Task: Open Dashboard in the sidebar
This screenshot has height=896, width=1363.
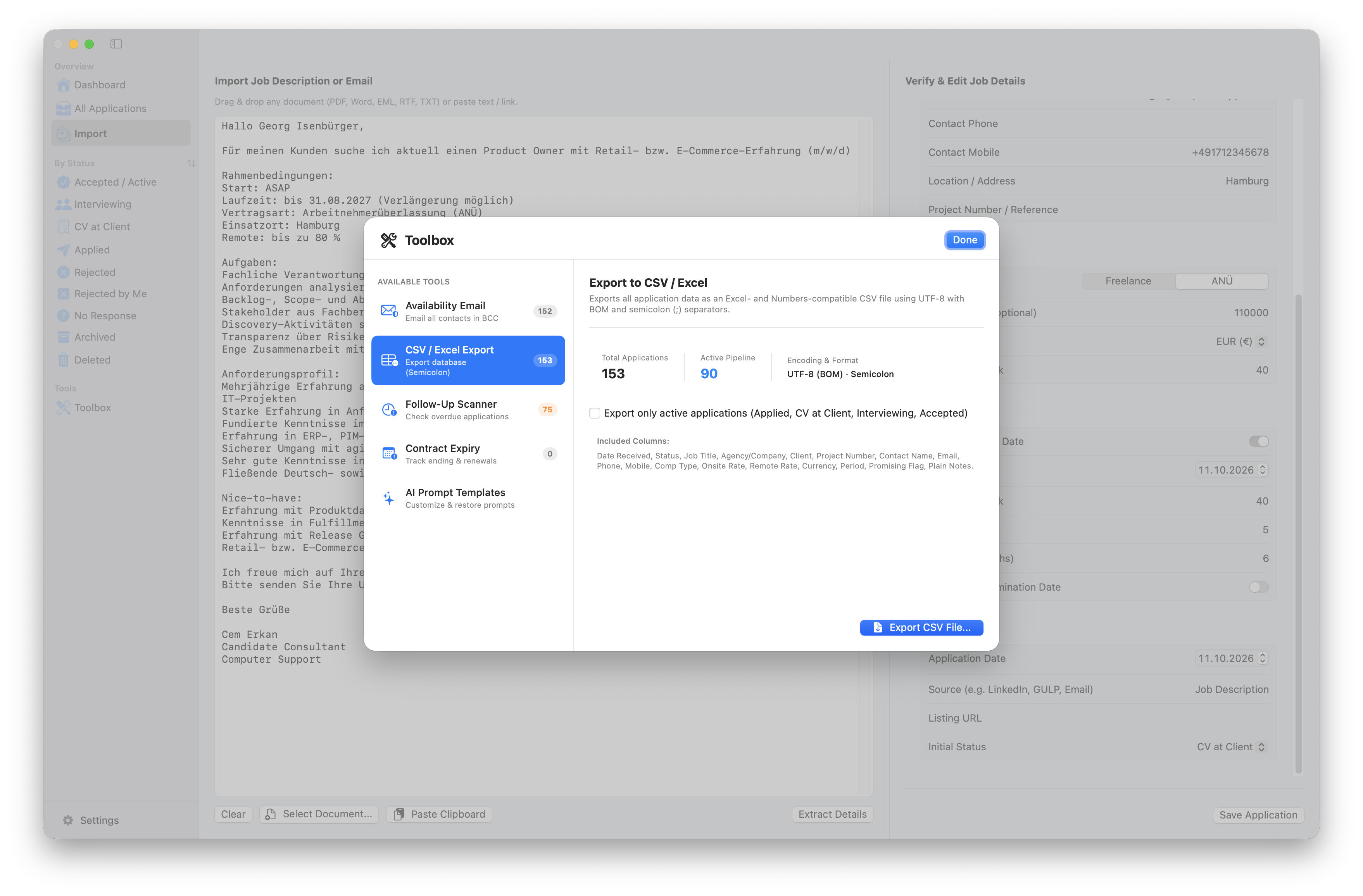Action: pos(121,85)
